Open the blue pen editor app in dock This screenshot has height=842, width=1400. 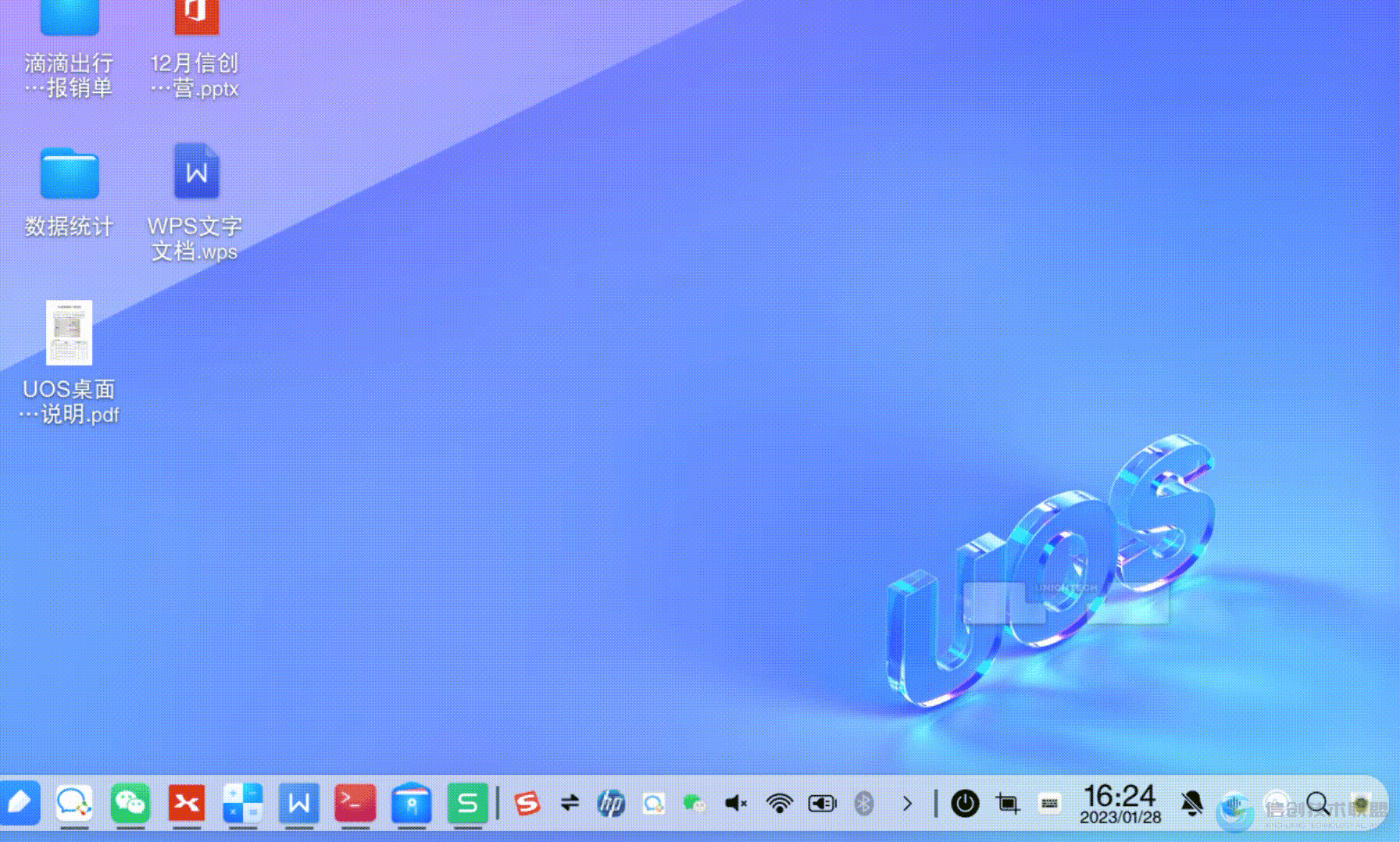point(19,803)
